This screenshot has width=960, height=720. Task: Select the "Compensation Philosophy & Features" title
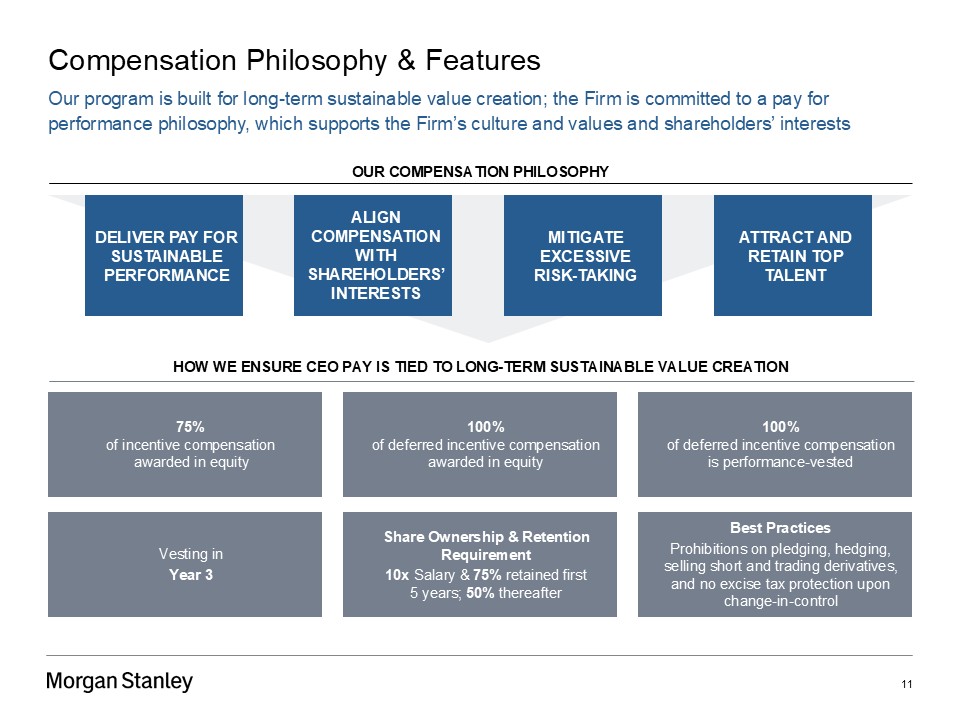point(294,61)
